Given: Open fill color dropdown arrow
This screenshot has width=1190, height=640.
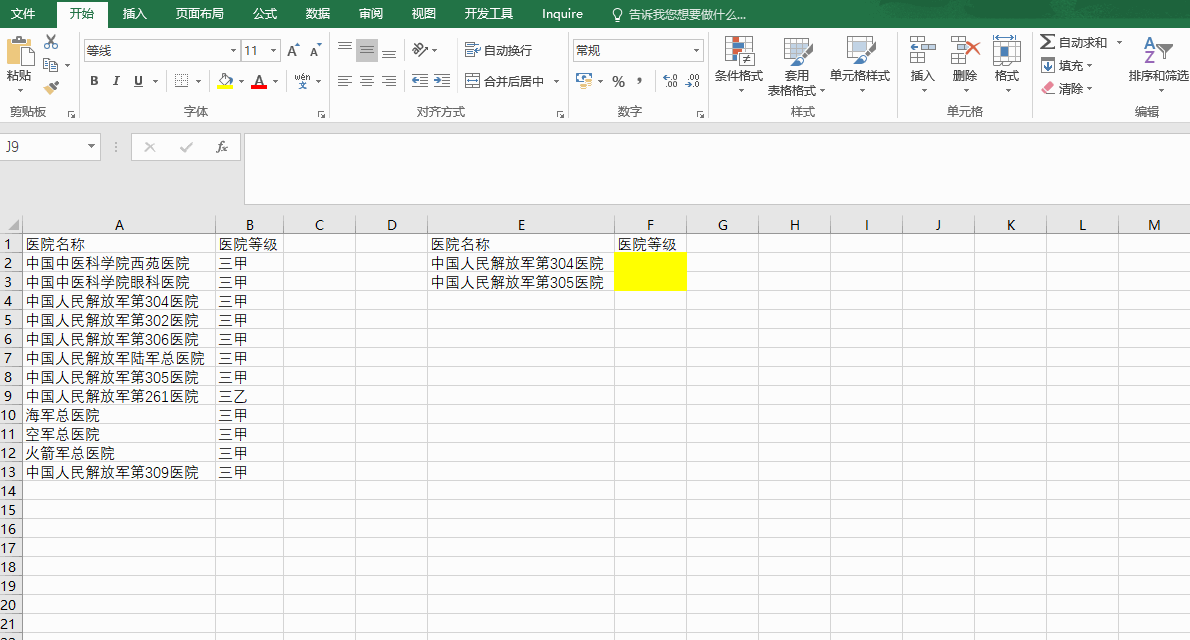Looking at the screenshot, I should click(241, 81).
